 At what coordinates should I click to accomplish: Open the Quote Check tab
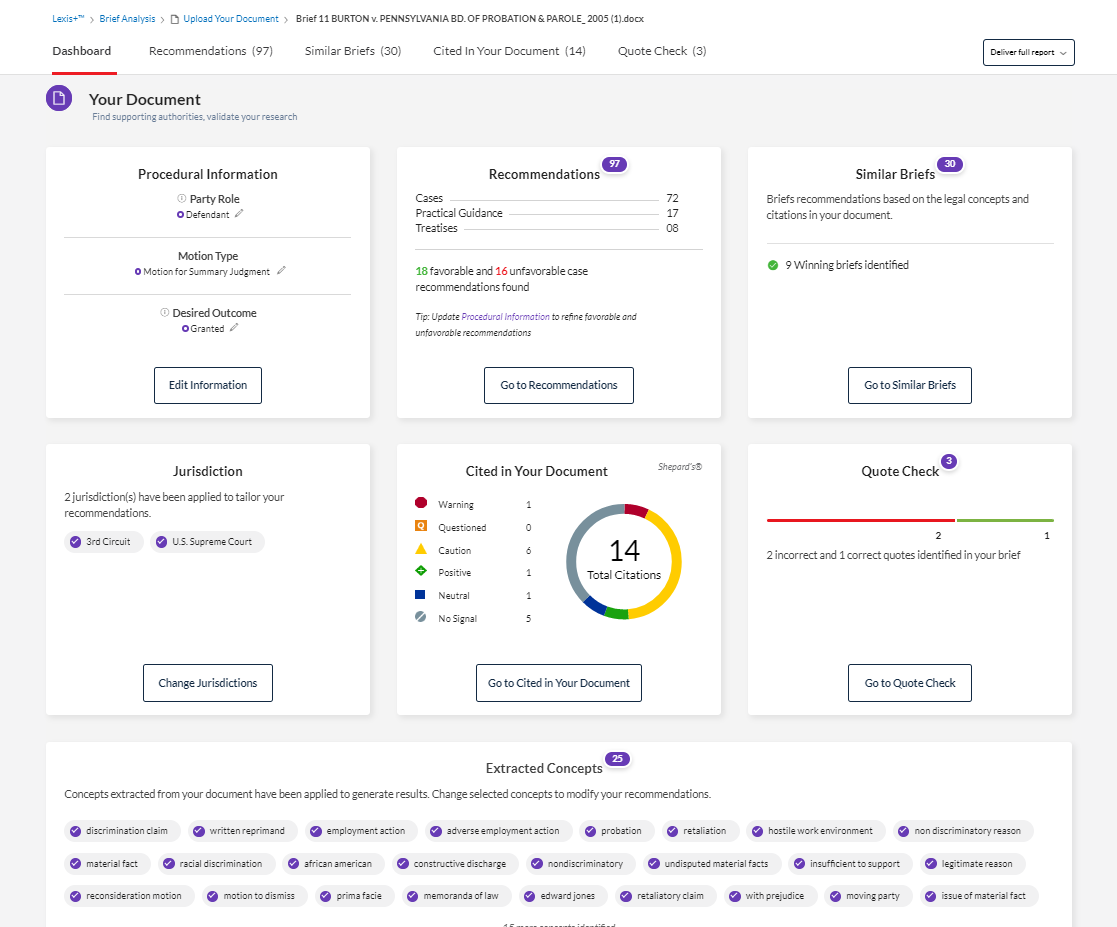pos(662,51)
